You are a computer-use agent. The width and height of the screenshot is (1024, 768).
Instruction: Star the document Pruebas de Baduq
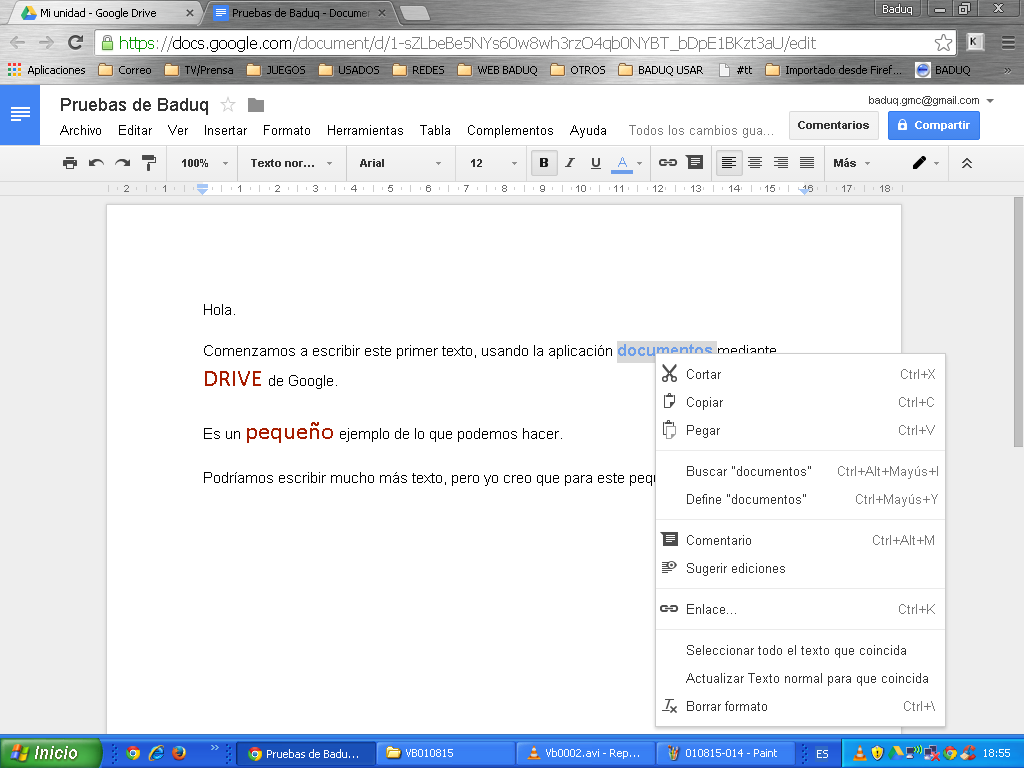click(228, 105)
